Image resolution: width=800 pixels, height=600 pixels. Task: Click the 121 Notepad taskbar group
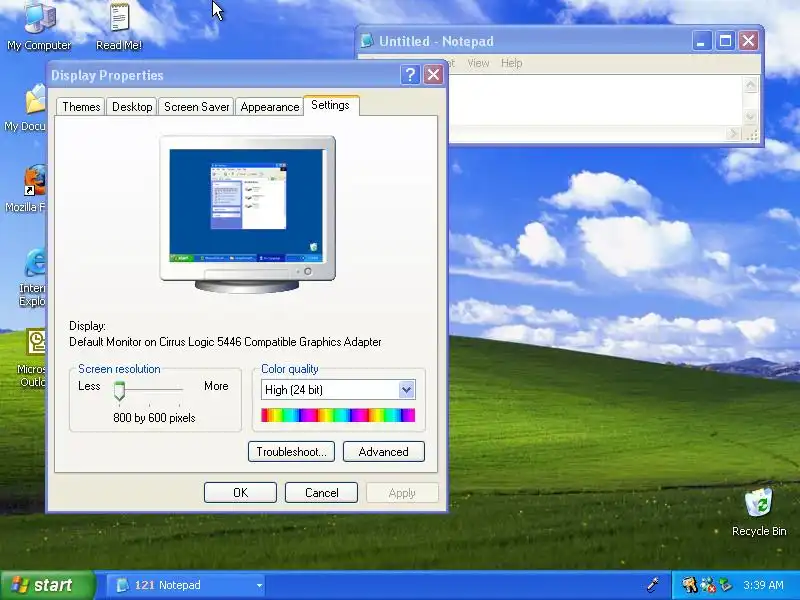point(188,585)
